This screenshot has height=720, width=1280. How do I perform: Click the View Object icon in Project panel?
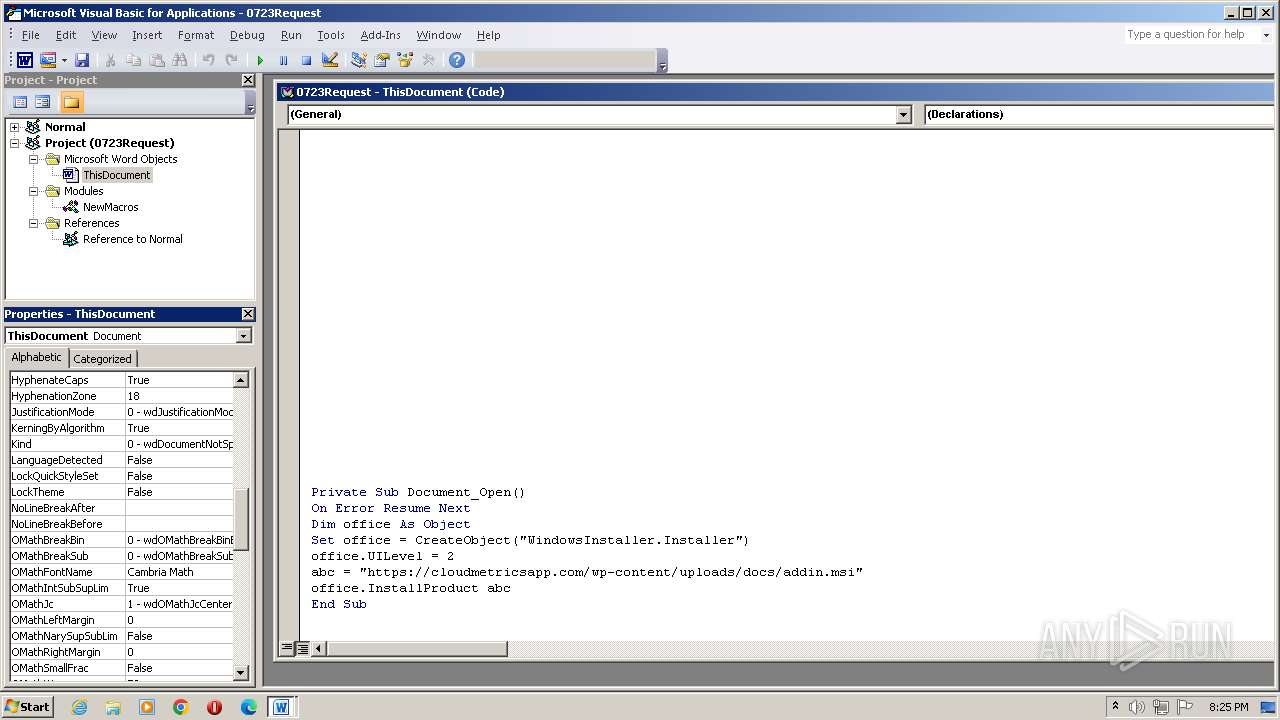(x=43, y=102)
